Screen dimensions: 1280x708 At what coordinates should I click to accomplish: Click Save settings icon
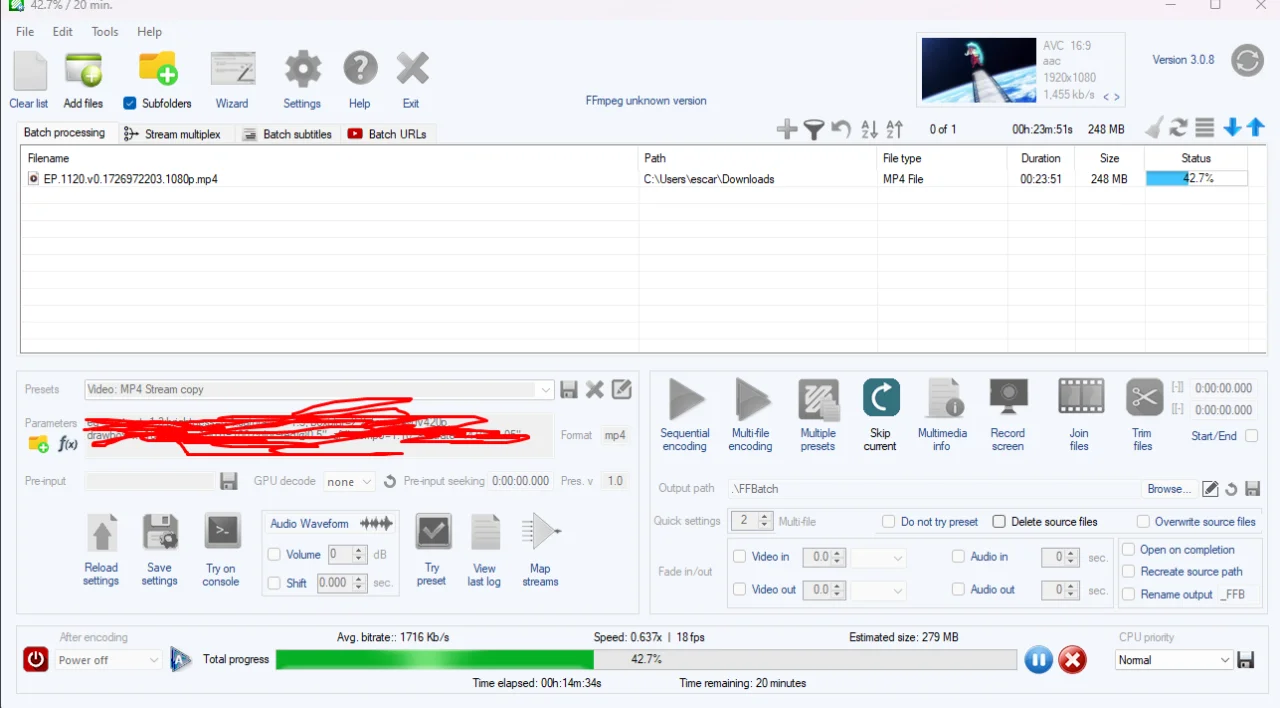coord(160,533)
